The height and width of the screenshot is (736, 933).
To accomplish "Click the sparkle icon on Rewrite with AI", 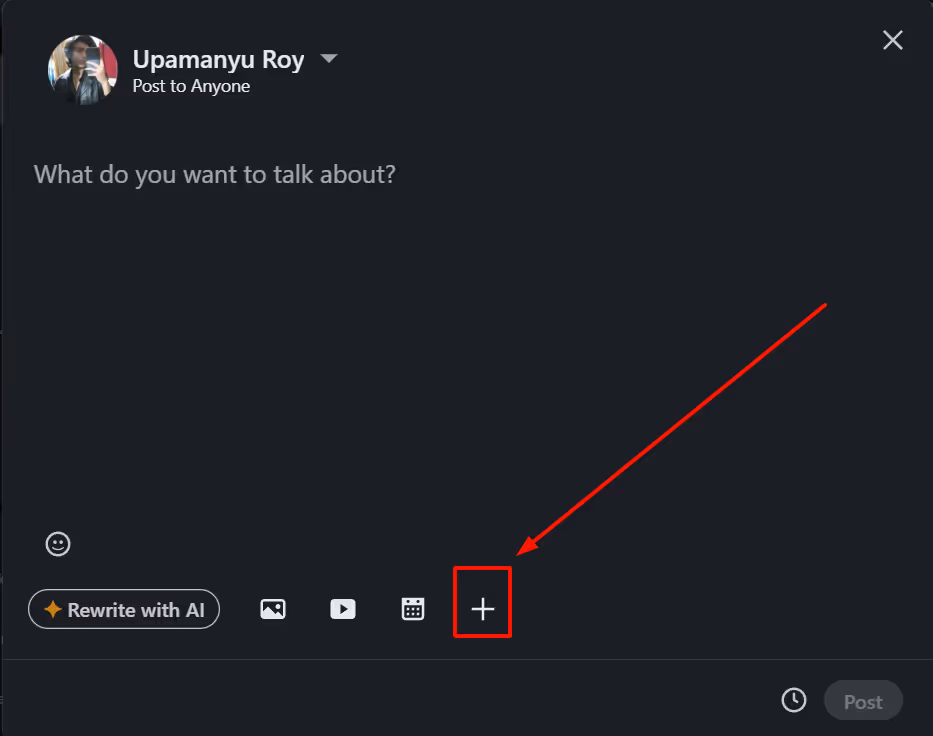I will 51,608.
